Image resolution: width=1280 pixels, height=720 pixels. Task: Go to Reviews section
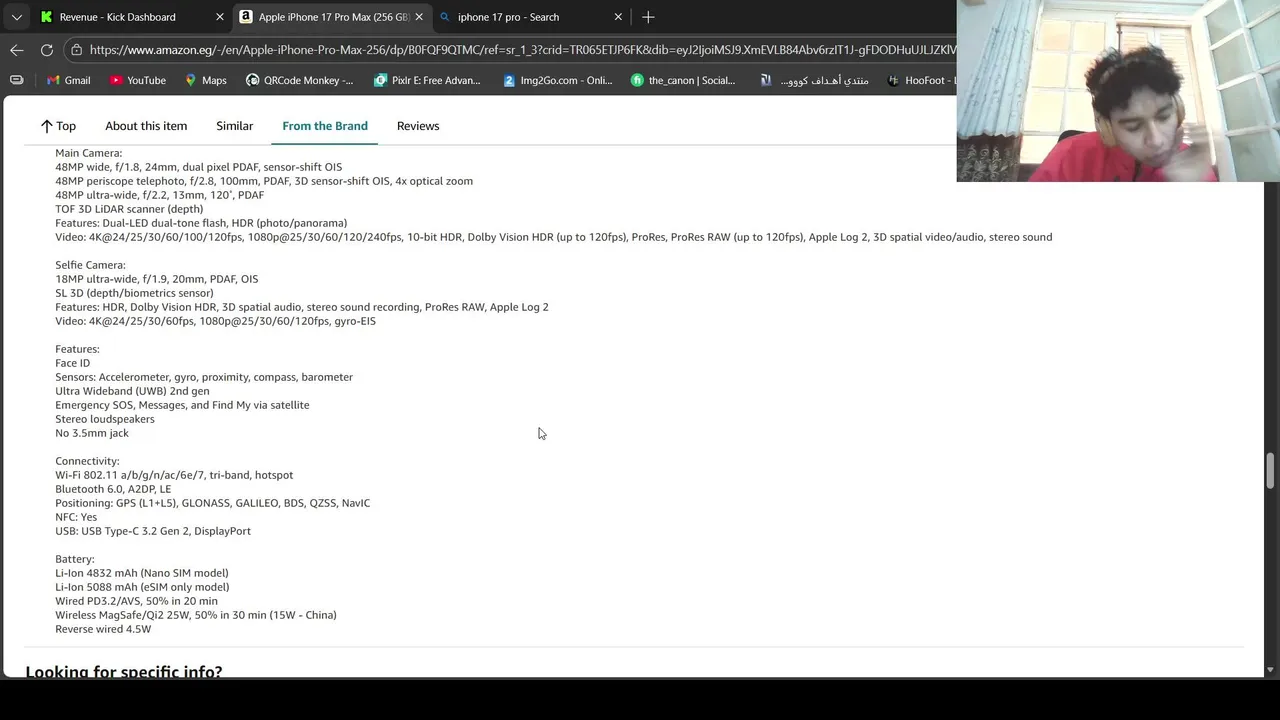[x=418, y=126]
